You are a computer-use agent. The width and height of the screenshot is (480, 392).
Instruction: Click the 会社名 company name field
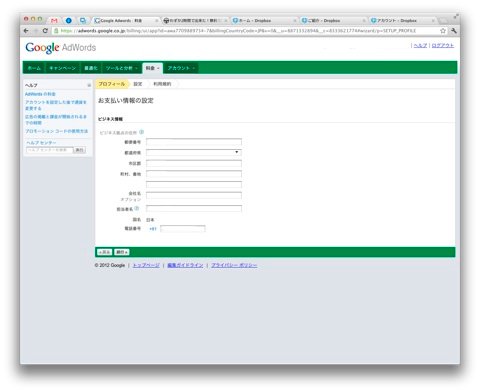[194, 195]
